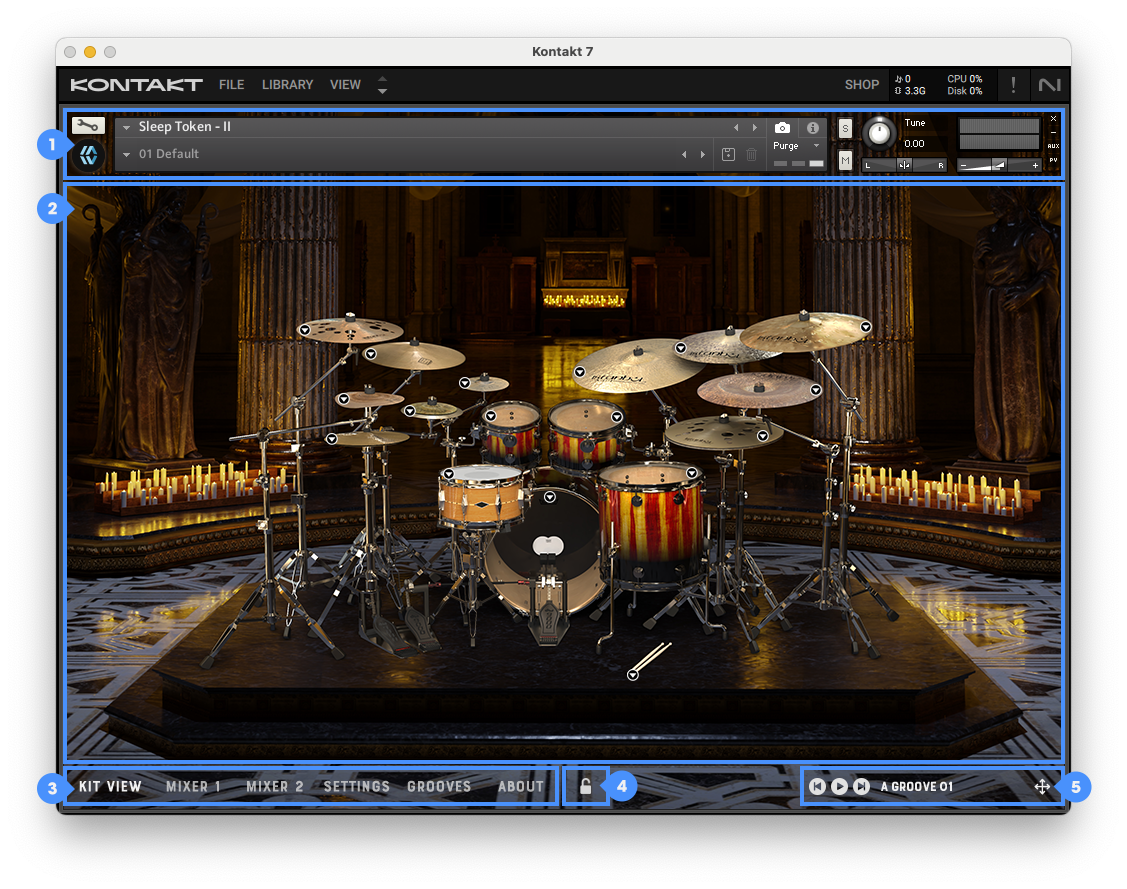The width and height of the screenshot is (1127, 889).
Task: Open the Grooves tab
Action: pos(438,787)
